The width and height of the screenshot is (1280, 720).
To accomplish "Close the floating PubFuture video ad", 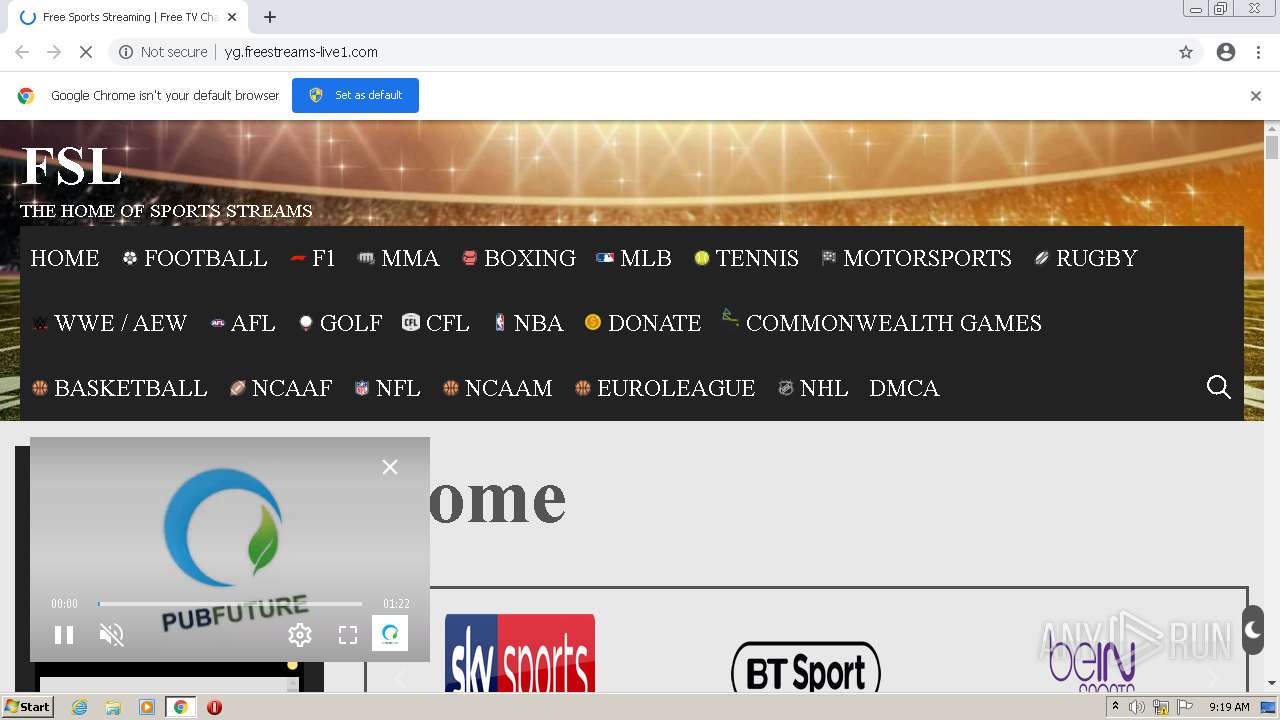I will point(390,467).
